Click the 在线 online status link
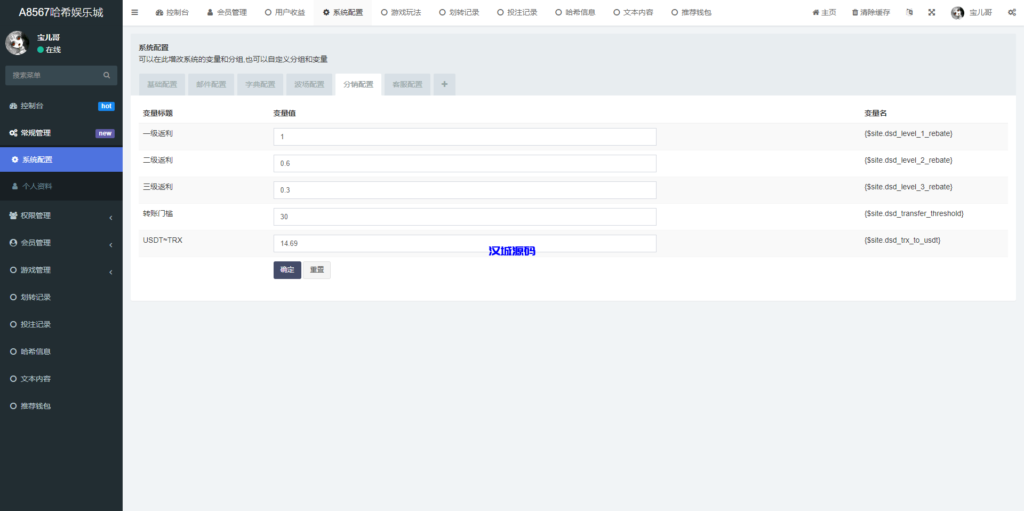Image resolution: width=1024 pixels, height=511 pixels. [x=49, y=50]
